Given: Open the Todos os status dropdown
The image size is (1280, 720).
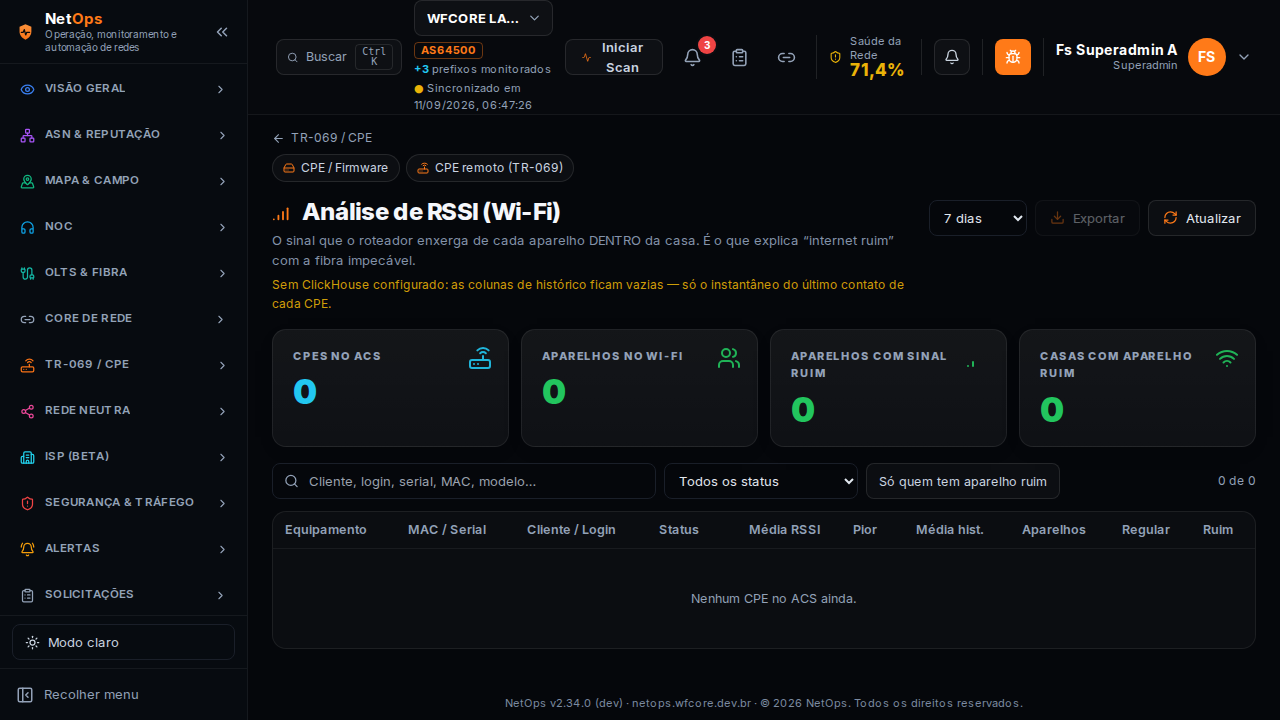Looking at the screenshot, I should pos(761,481).
